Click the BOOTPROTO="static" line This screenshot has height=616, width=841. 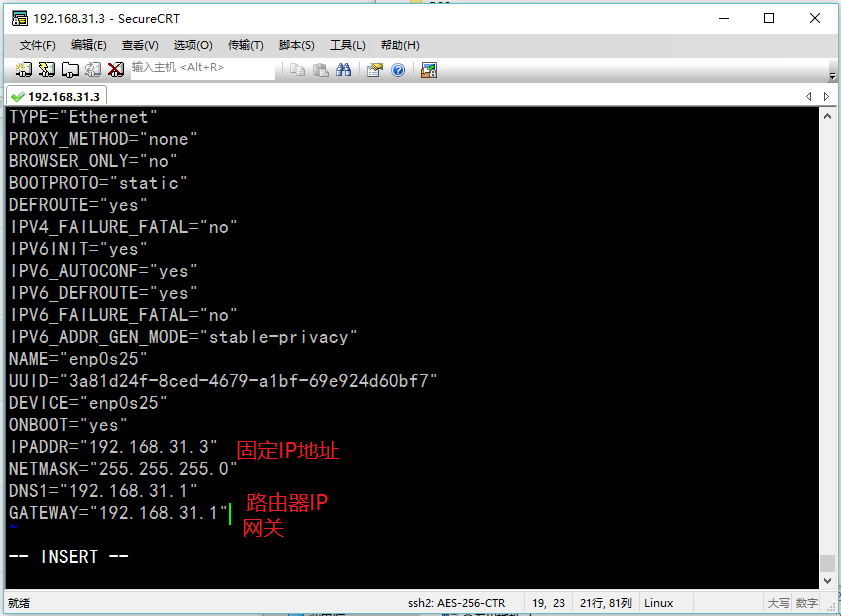pyautogui.click(x=98, y=183)
